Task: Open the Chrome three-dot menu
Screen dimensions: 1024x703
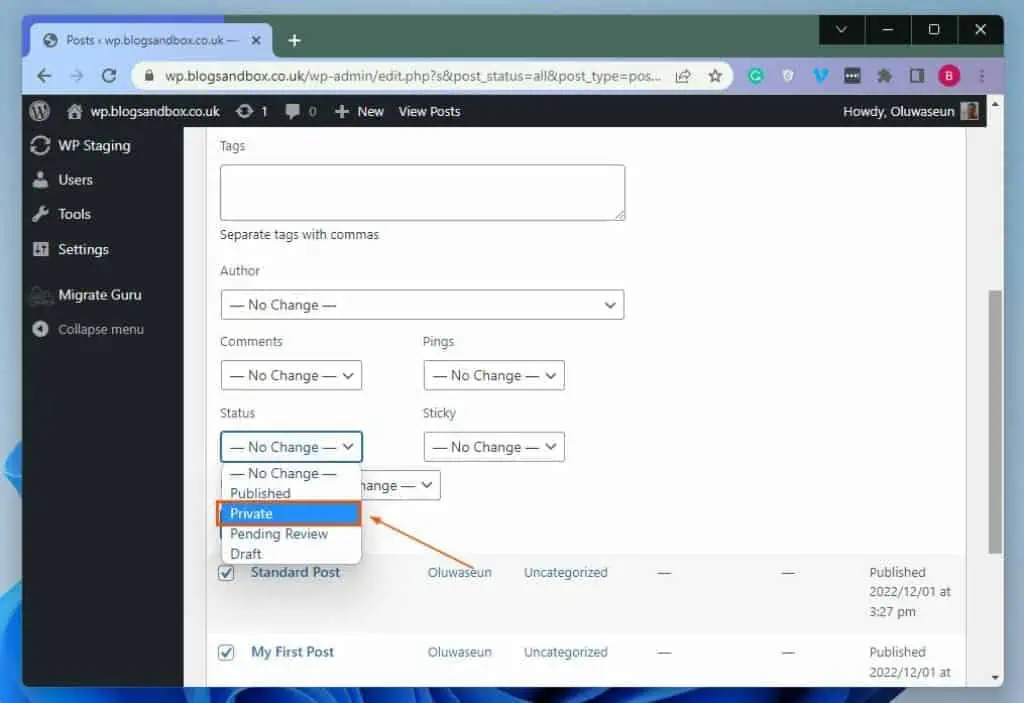Action: (x=982, y=76)
